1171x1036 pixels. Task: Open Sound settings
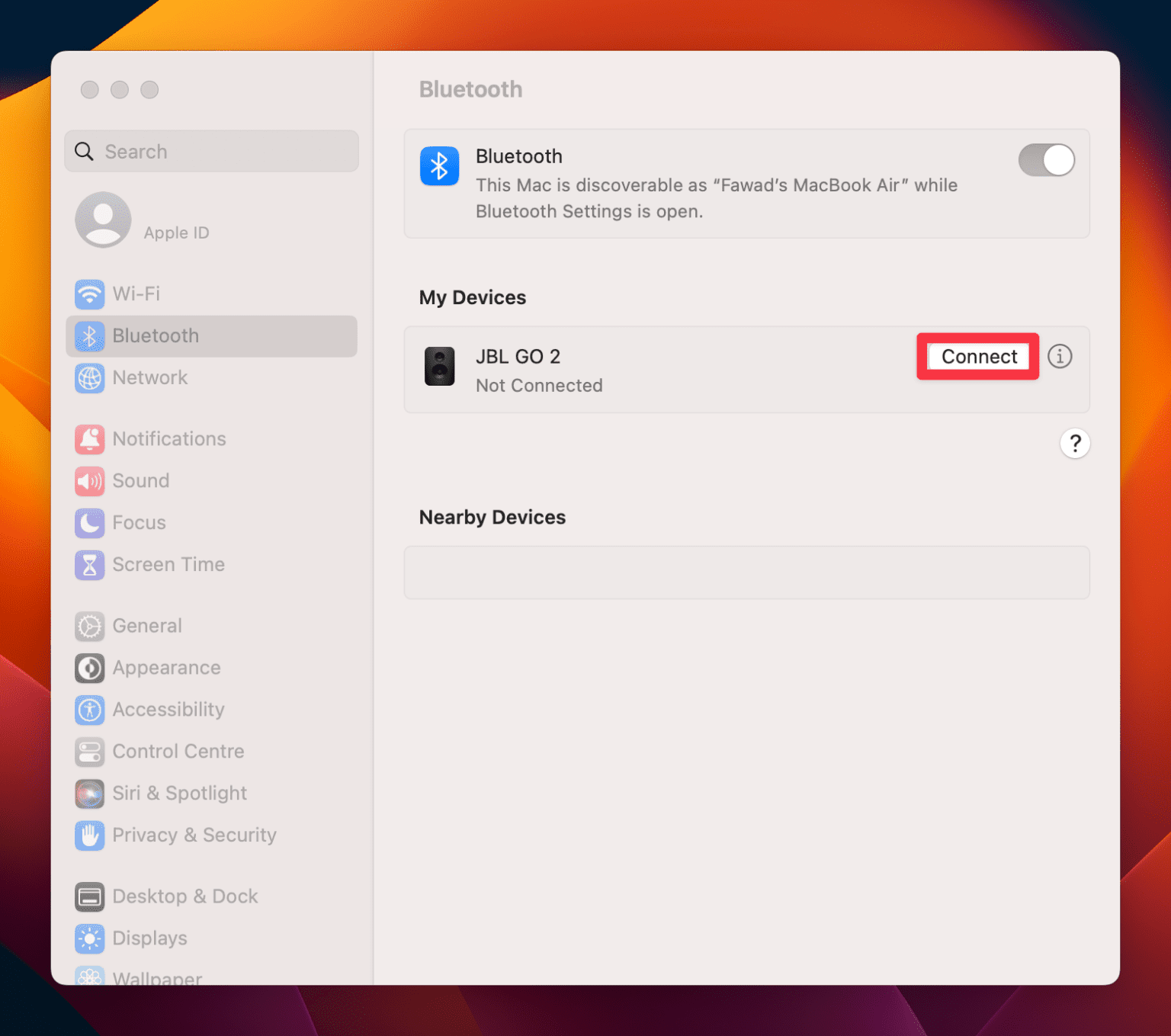coord(141,480)
